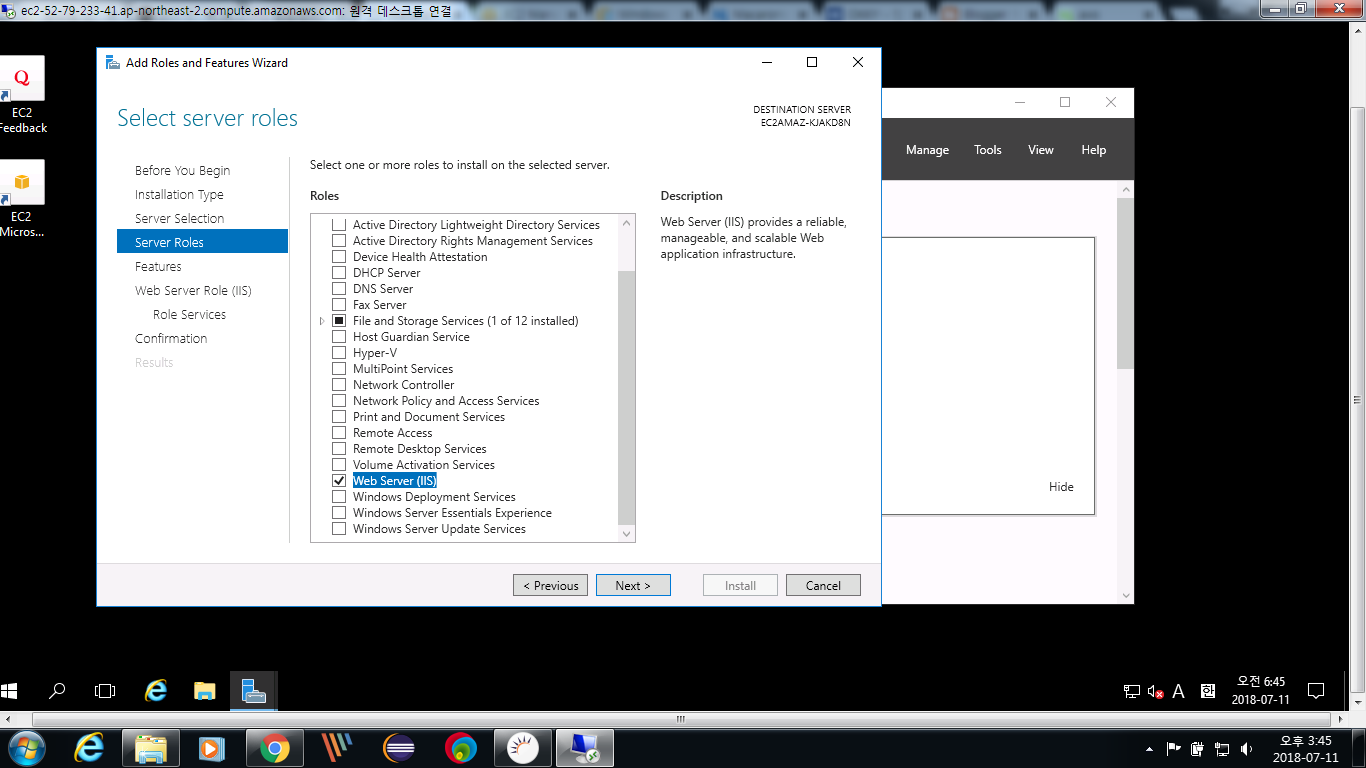Click the Korean IME mode indicator

(x=1207, y=691)
